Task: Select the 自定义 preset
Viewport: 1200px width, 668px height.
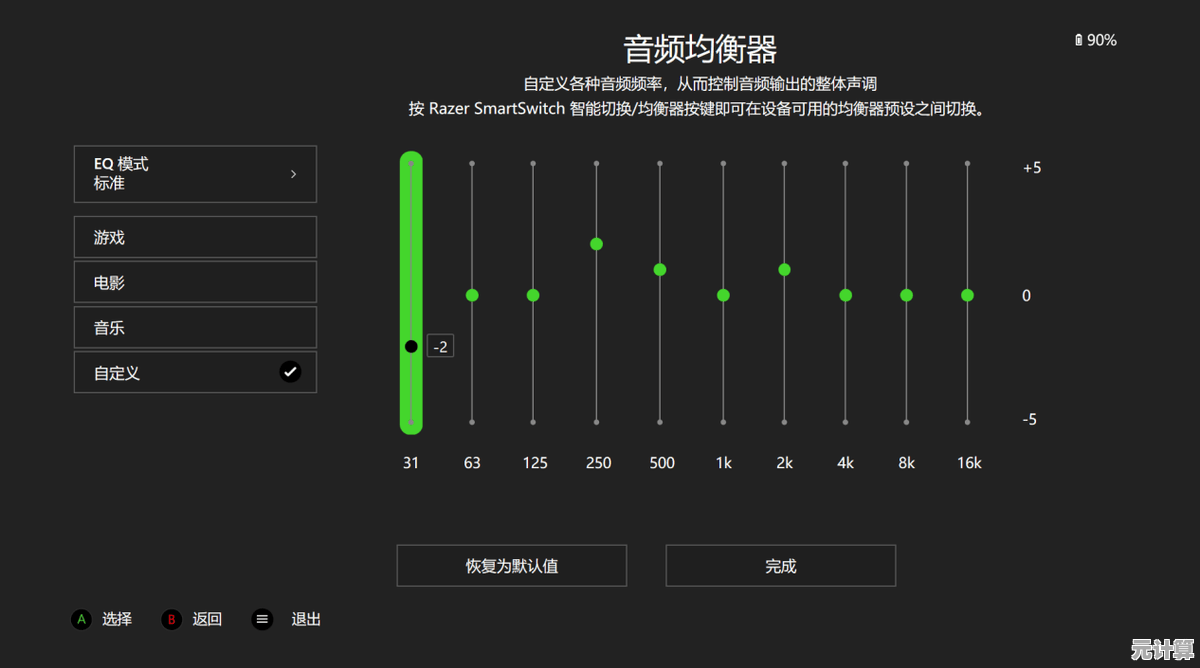Action: click(195, 372)
